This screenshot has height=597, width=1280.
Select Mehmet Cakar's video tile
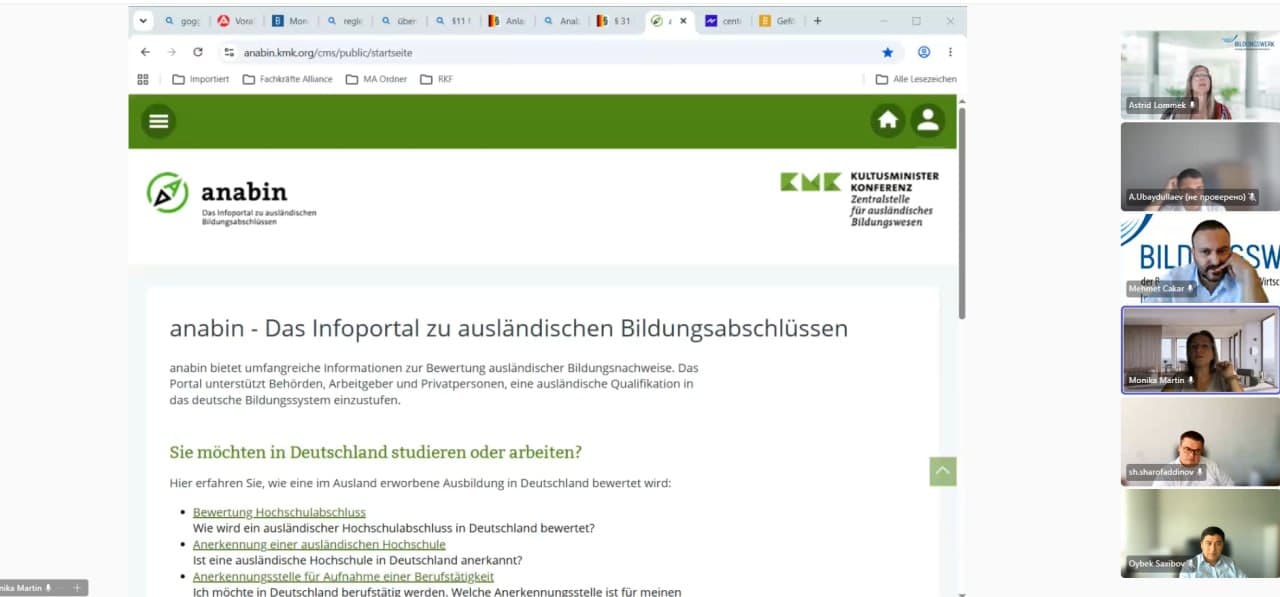tap(1200, 258)
